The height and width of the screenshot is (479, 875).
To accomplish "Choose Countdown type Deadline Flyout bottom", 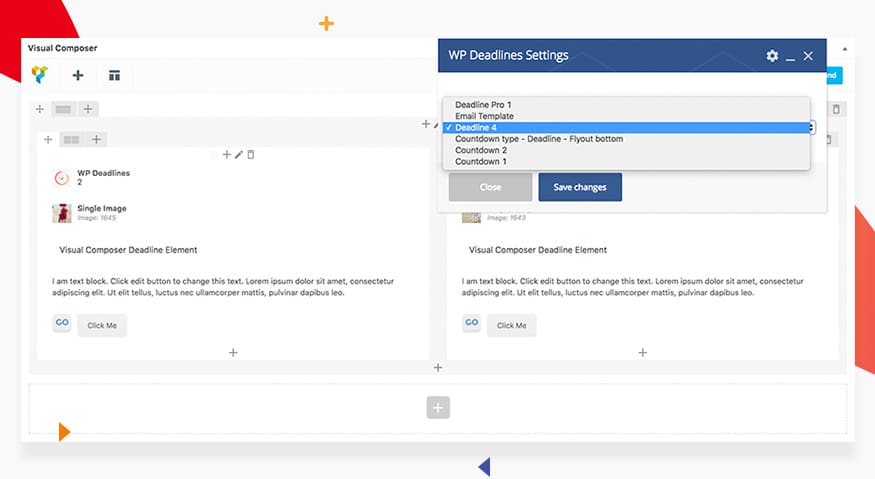I will (x=626, y=139).
